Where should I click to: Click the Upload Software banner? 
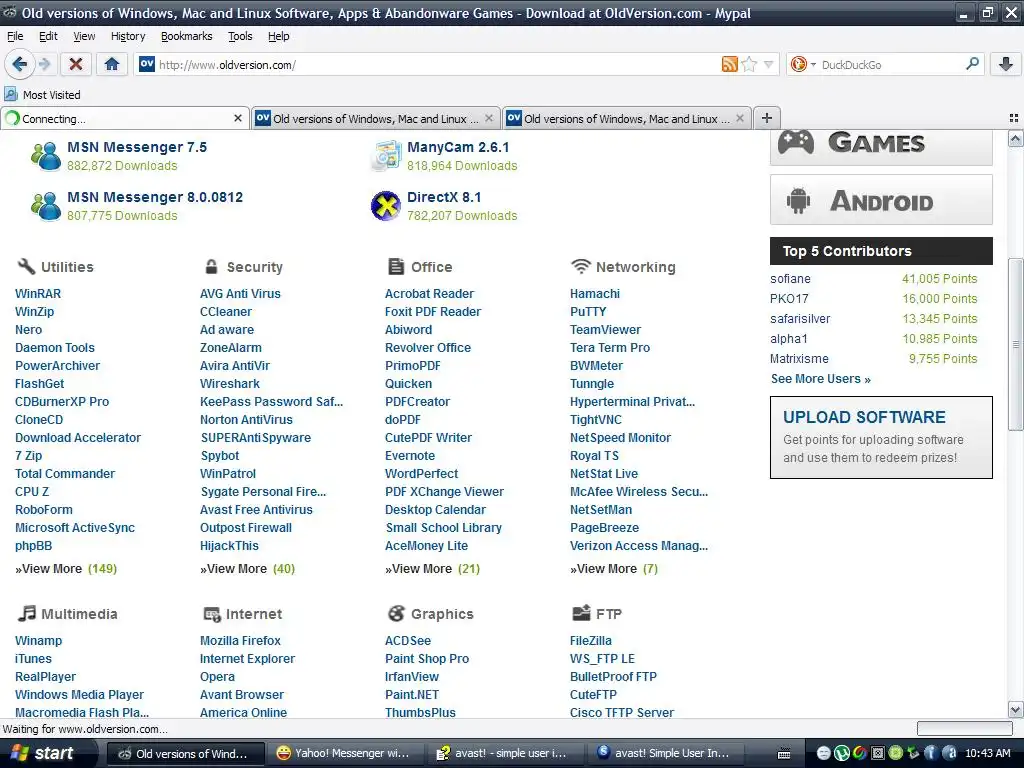(x=881, y=437)
